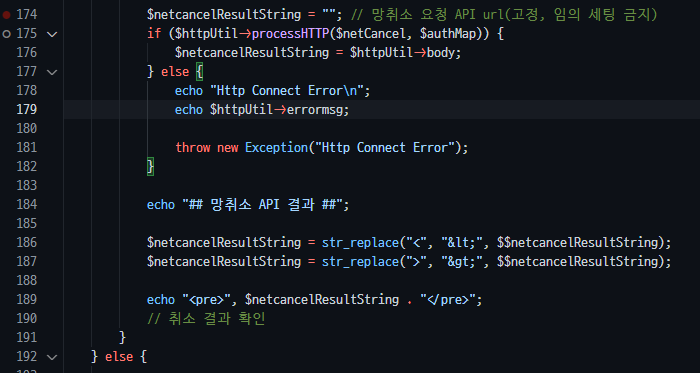Click str_replace on line 186
Image resolution: width=700 pixels, height=373 pixels.
(x=360, y=243)
